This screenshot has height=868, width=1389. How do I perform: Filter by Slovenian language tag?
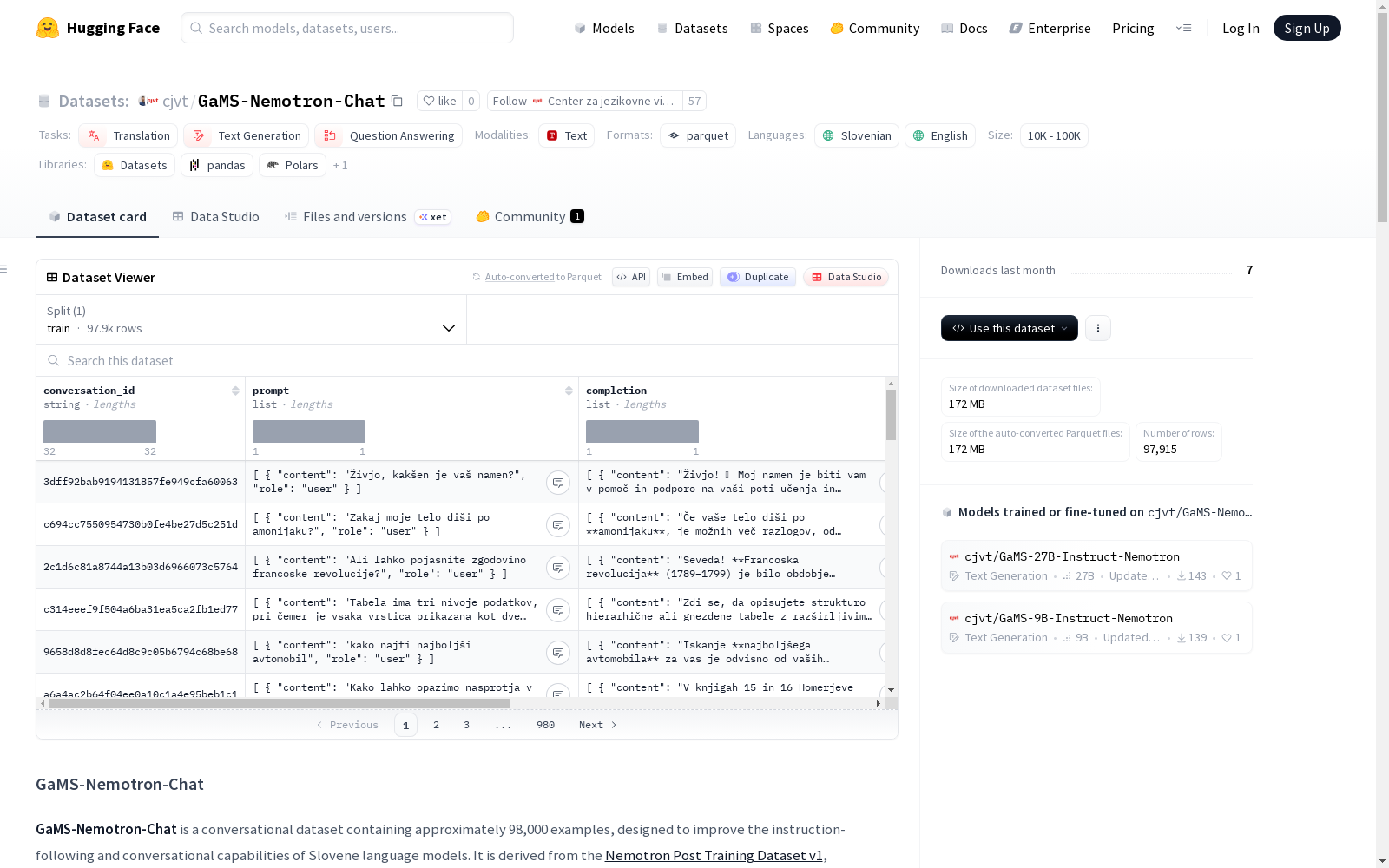857,135
